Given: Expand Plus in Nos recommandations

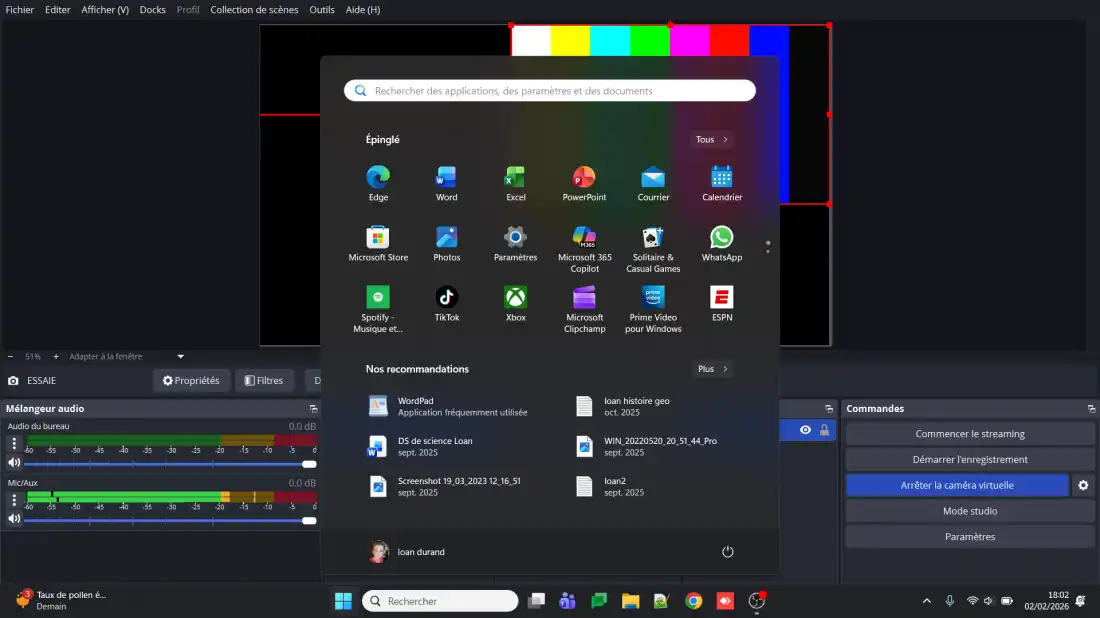Looking at the screenshot, I should coord(713,369).
